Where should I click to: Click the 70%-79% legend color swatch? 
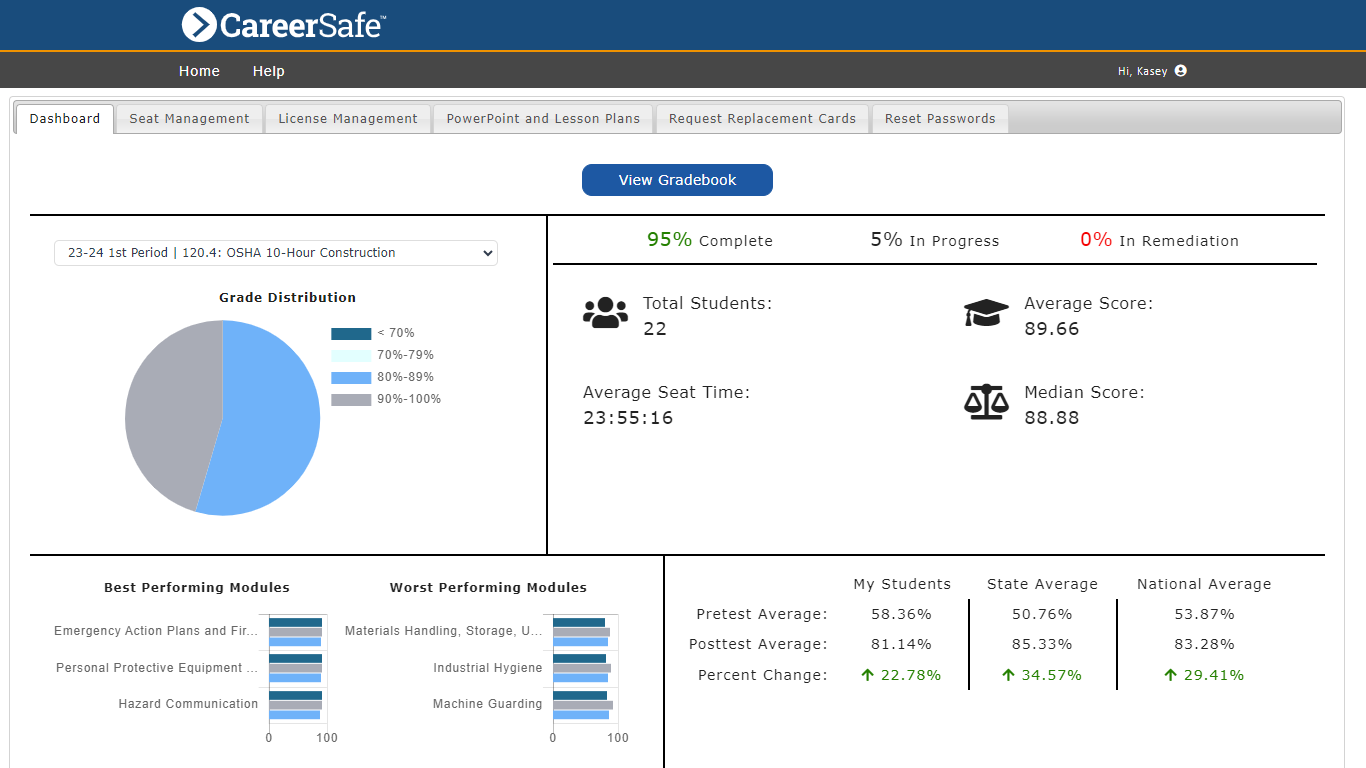coord(351,355)
